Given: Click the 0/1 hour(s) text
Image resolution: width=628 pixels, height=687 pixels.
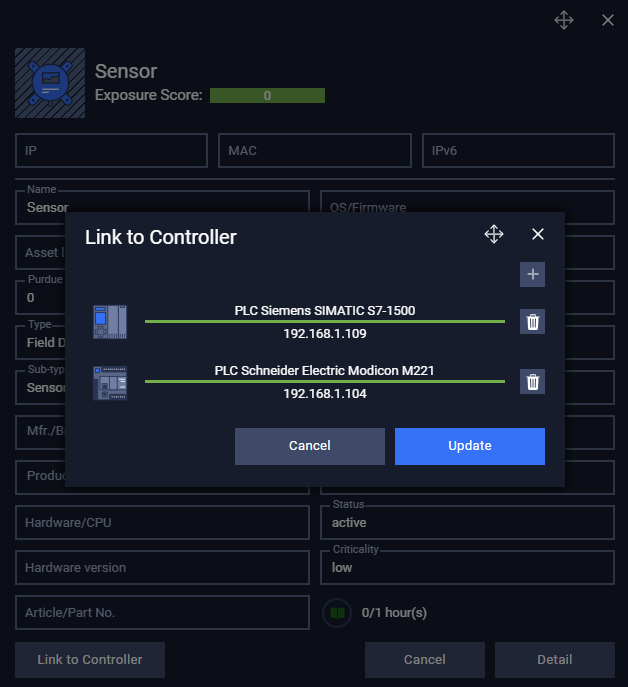Looking at the screenshot, I should click(x=394, y=613).
